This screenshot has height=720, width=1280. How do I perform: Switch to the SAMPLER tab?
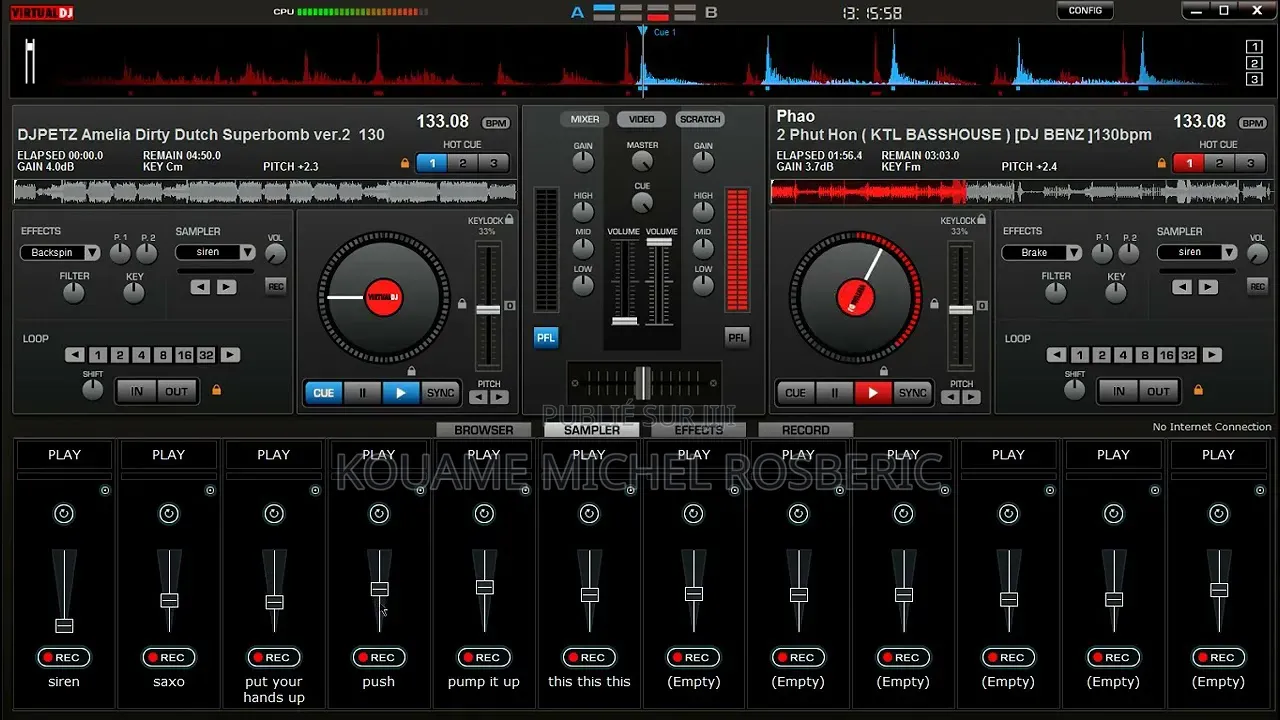point(592,430)
